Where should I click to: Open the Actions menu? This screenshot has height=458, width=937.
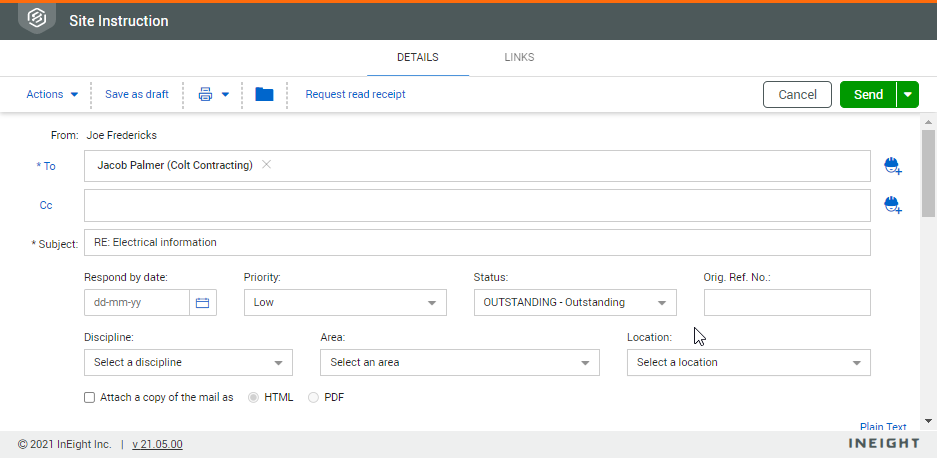click(x=52, y=95)
